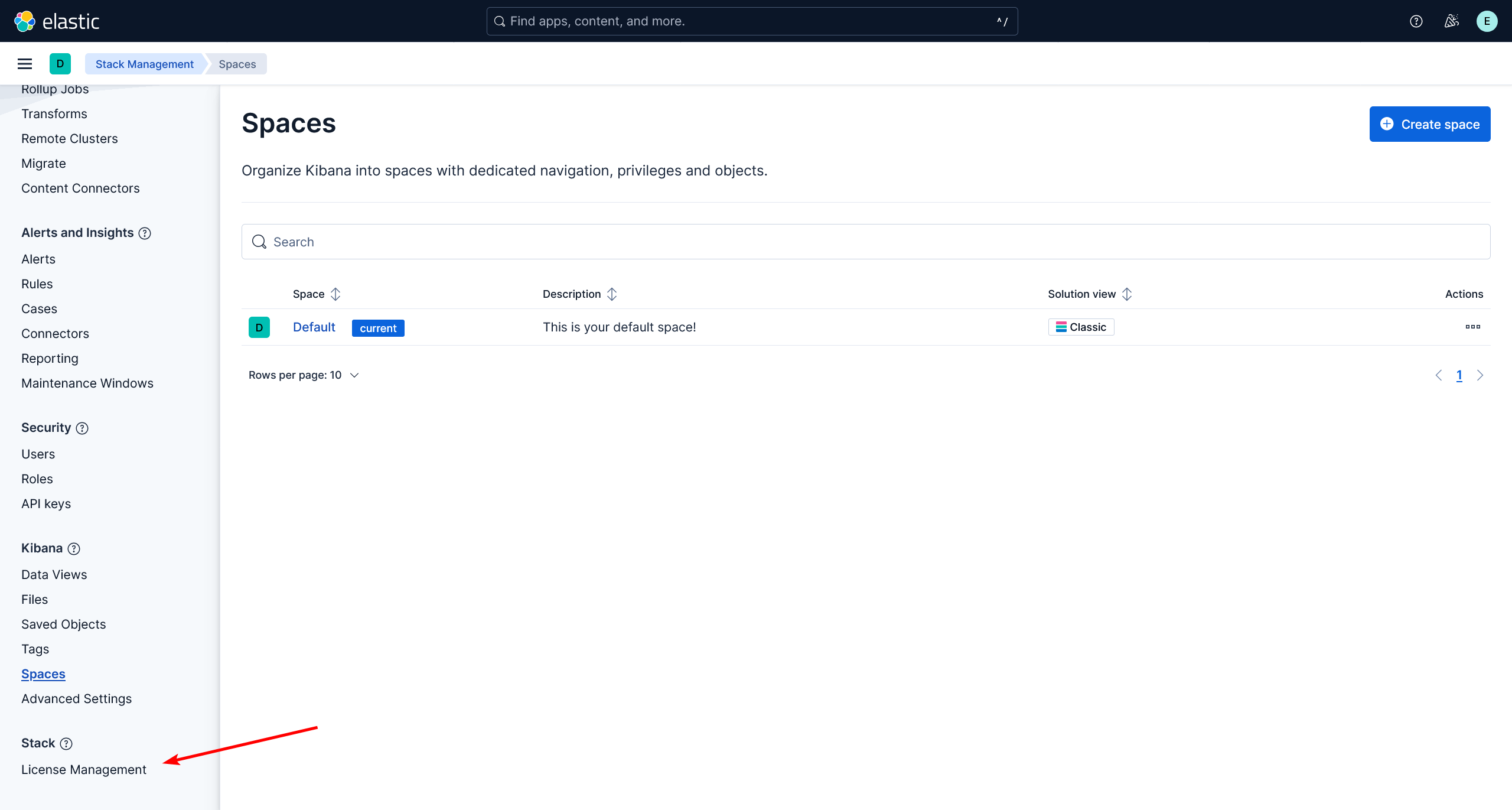Click the spaces Search field

click(x=865, y=242)
